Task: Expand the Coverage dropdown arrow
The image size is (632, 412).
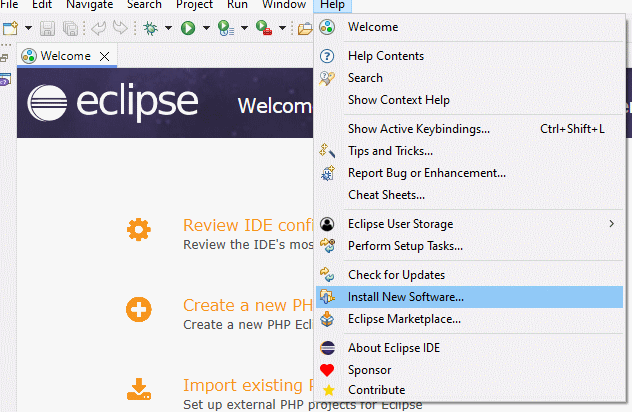Action: 244,28
